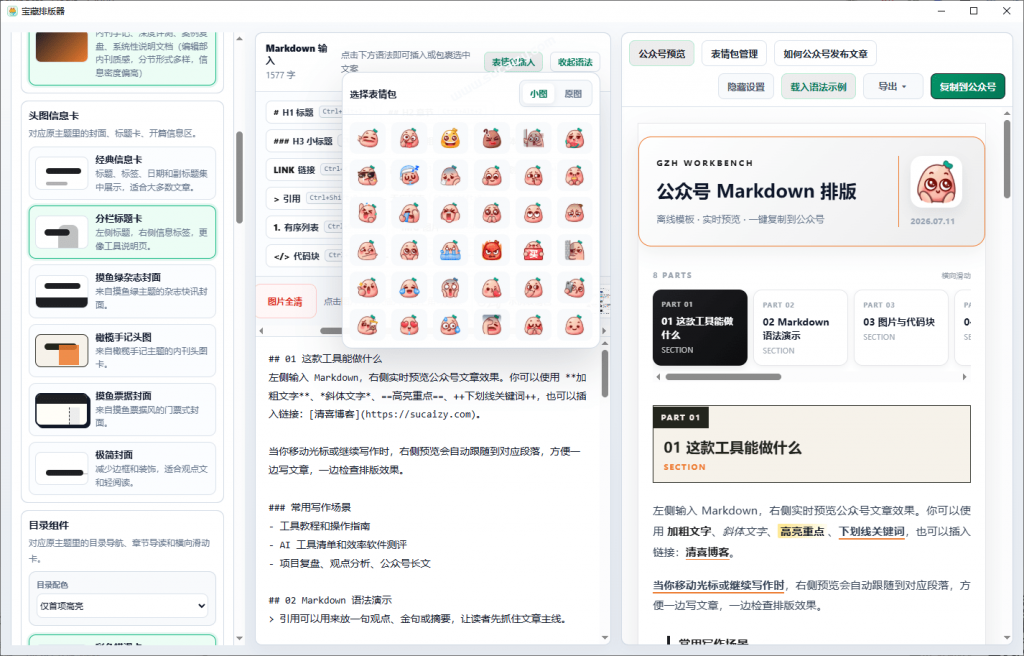This screenshot has height=656, width=1024.
Task: Pick the sticker holding a red sign
Action: click(534, 250)
